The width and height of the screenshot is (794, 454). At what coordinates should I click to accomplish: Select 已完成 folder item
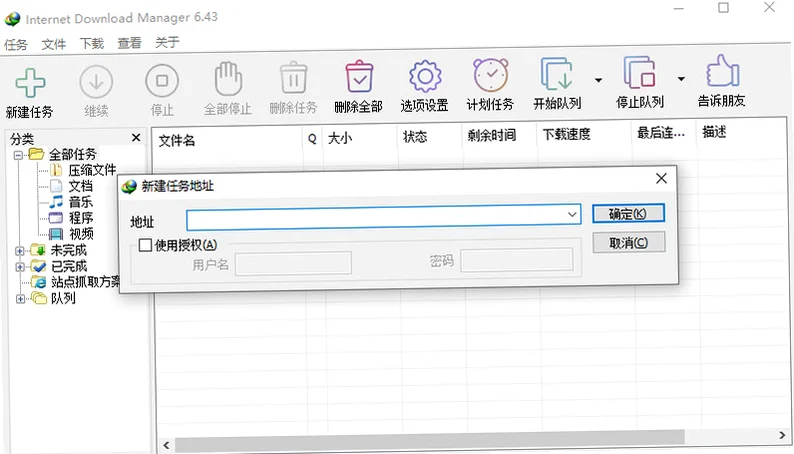pos(69,266)
